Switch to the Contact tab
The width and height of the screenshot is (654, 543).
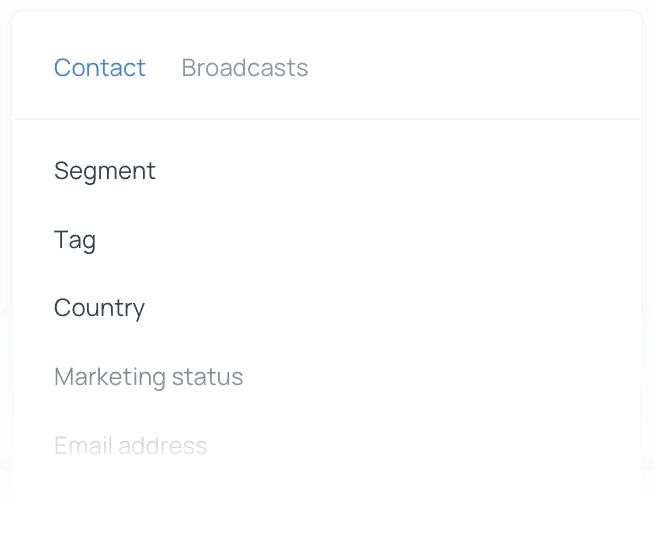(x=100, y=68)
